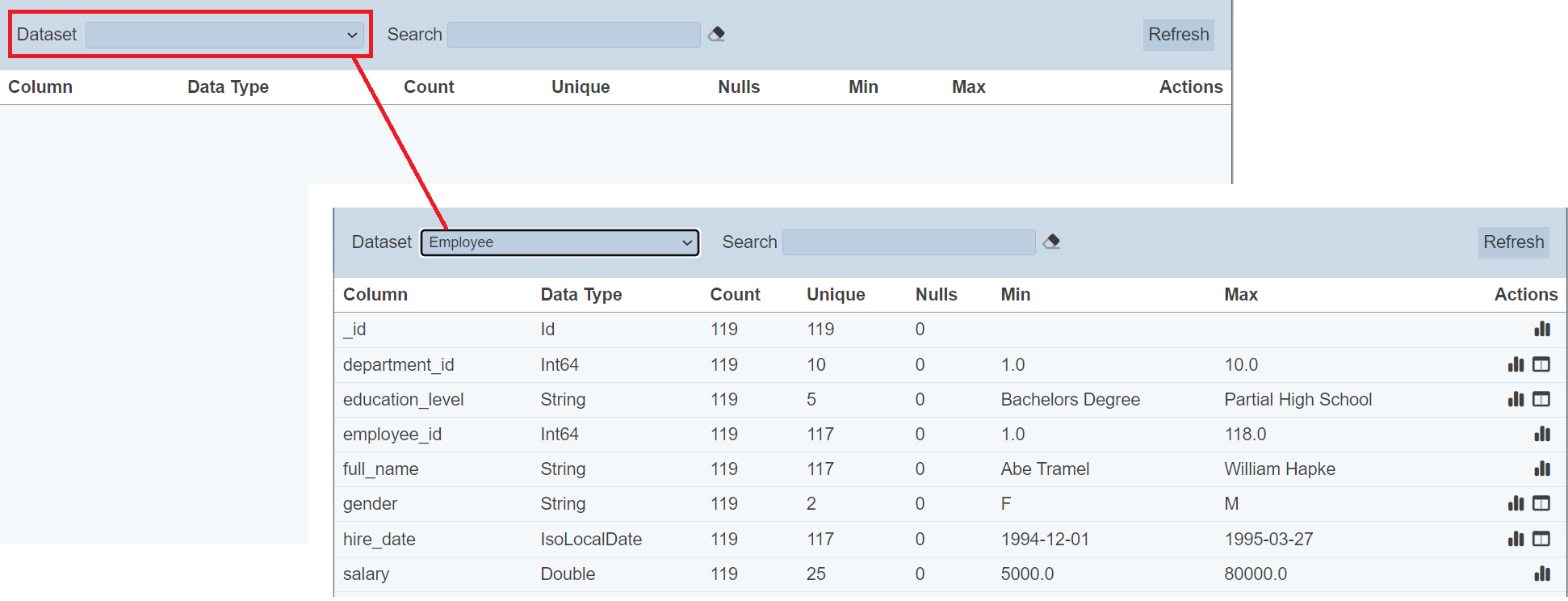Image resolution: width=1568 pixels, height=601 pixels.
Task: Click the bar chart icon for department_id
Action: [x=1516, y=364]
